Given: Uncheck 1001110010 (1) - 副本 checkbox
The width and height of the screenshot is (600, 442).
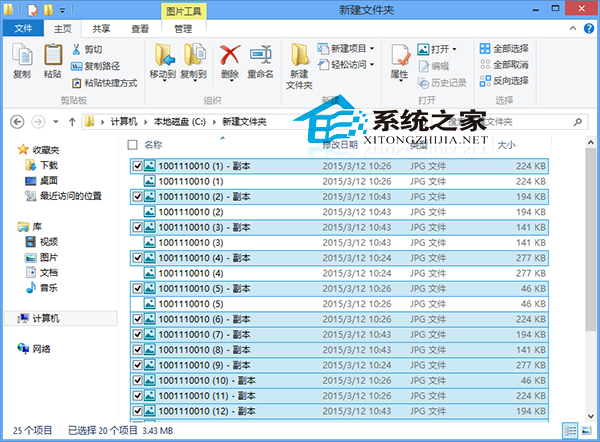Looking at the screenshot, I should coord(137,166).
